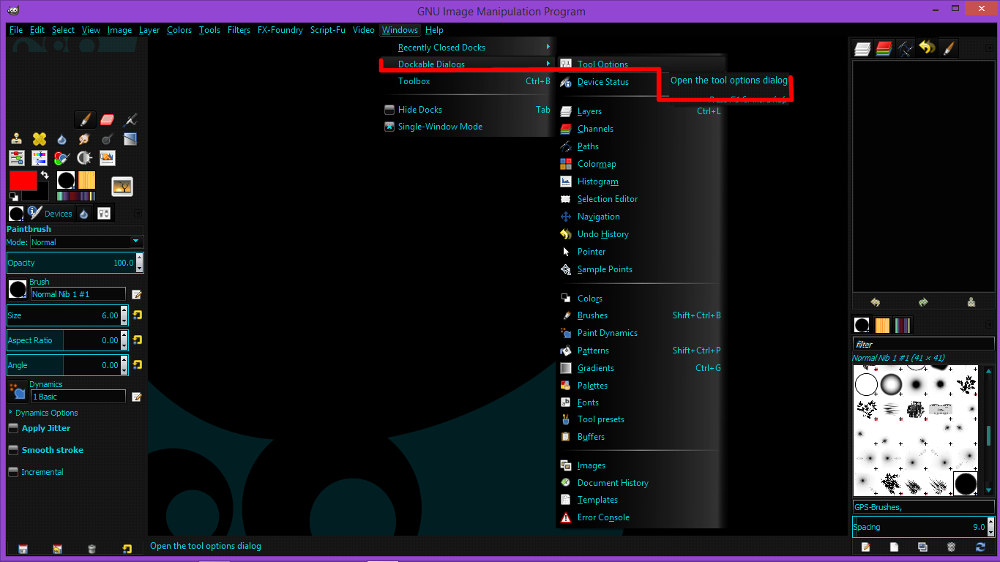The height and width of the screenshot is (562, 1000).
Task: Open right dock tab configure arrow
Action: pyautogui.click(x=989, y=48)
